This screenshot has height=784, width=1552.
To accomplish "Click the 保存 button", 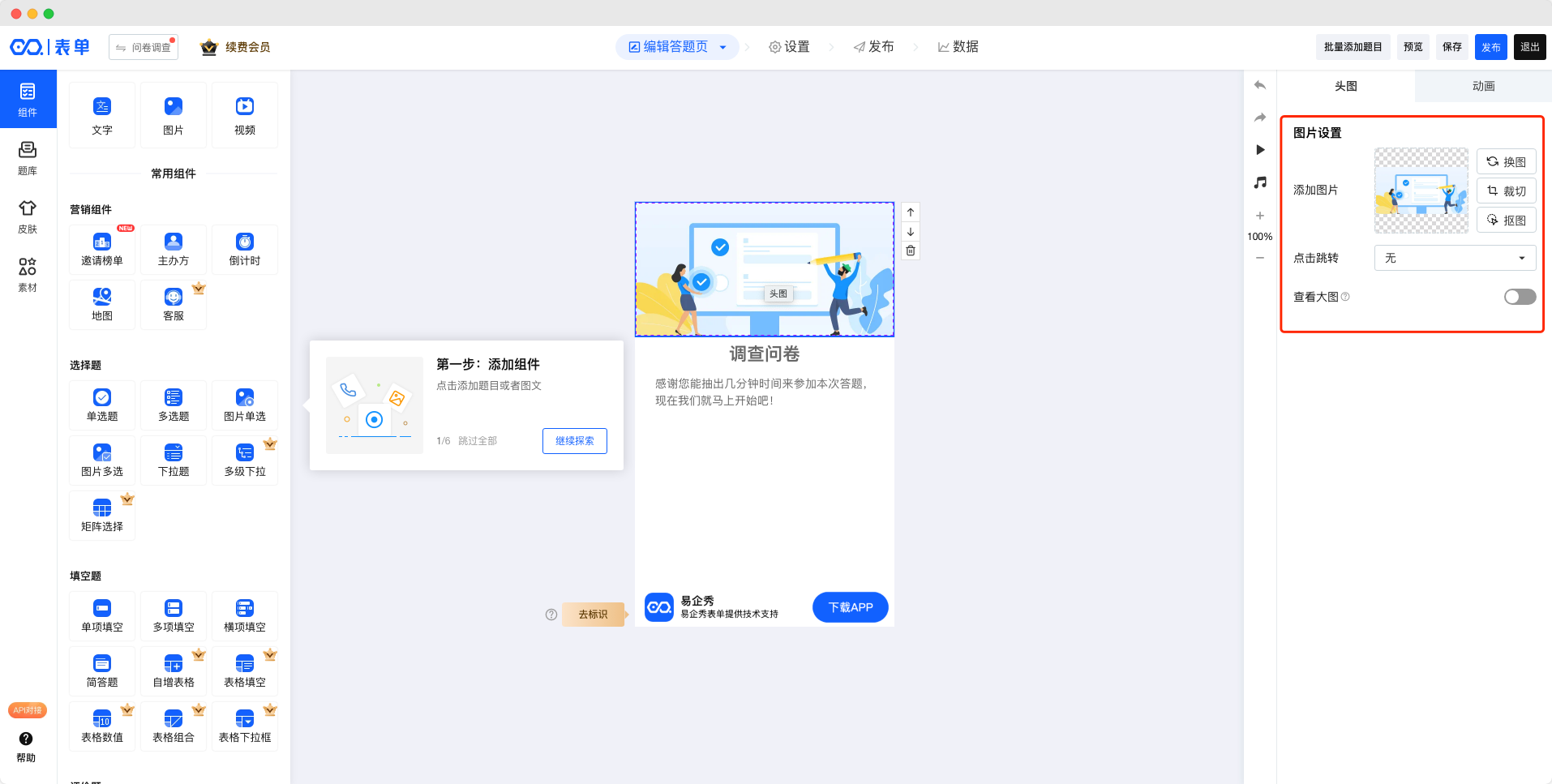I will pos(1452,47).
